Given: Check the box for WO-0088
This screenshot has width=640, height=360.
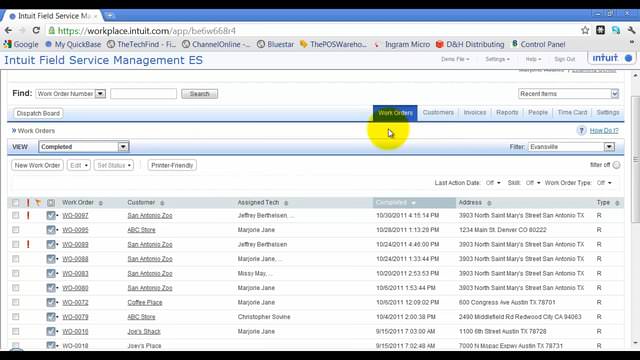Looking at the screenshot, I should [16, 259].
